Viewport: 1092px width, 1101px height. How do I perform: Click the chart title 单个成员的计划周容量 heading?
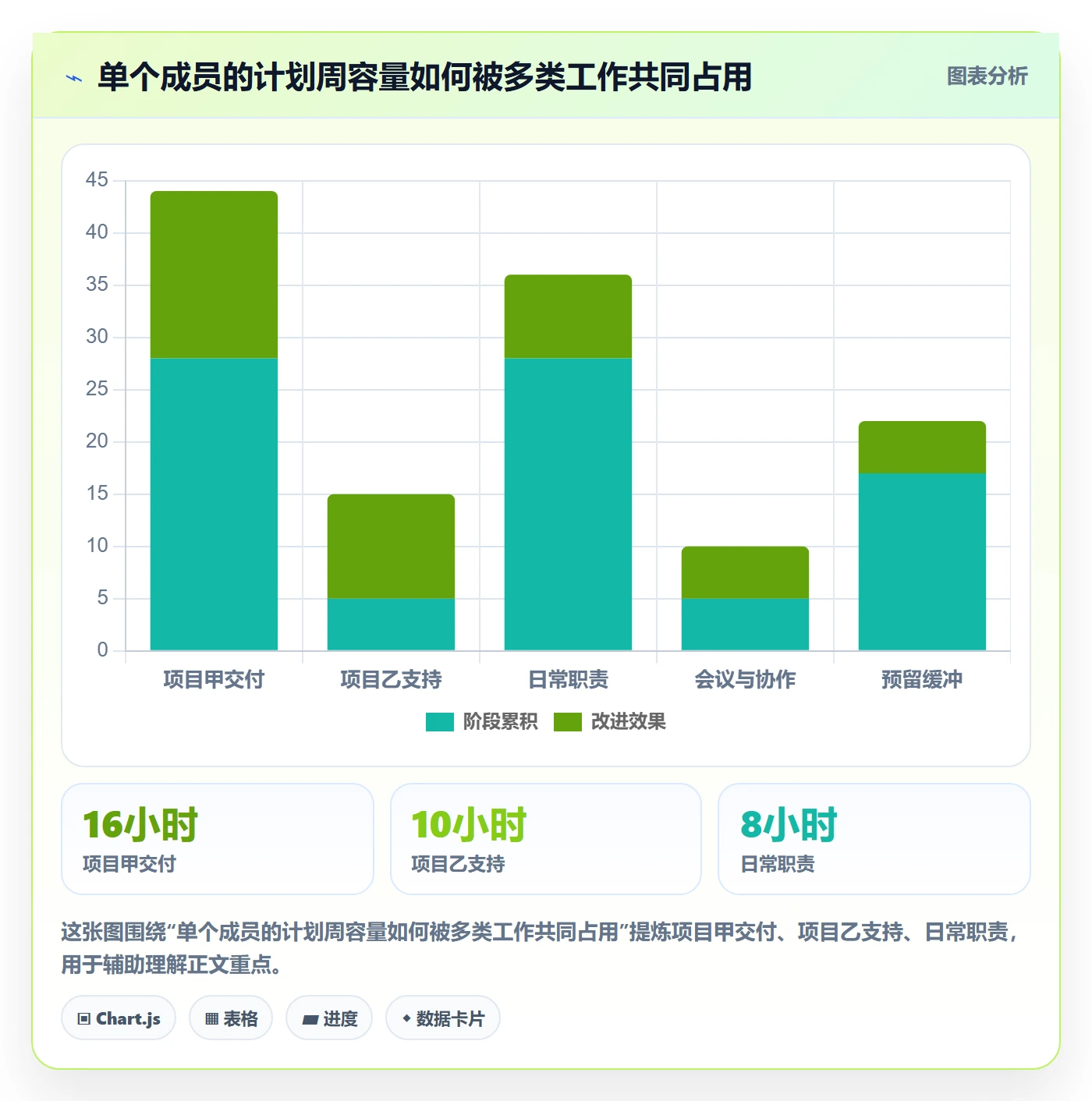pos(424,78)
